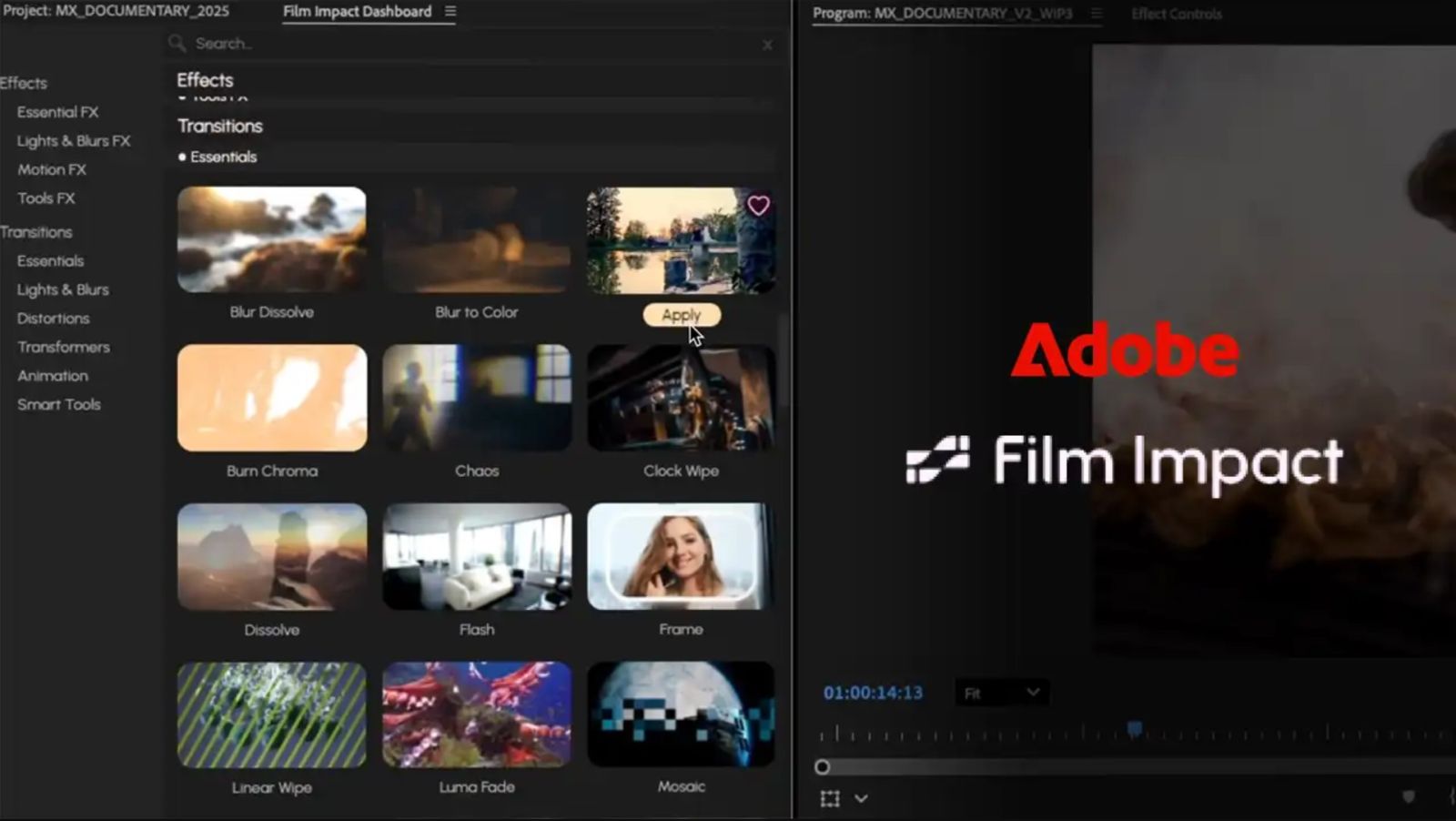Click Effects heading in sidebar
The height and width of the screenshot is (821, 1456).
click(24, 83)
